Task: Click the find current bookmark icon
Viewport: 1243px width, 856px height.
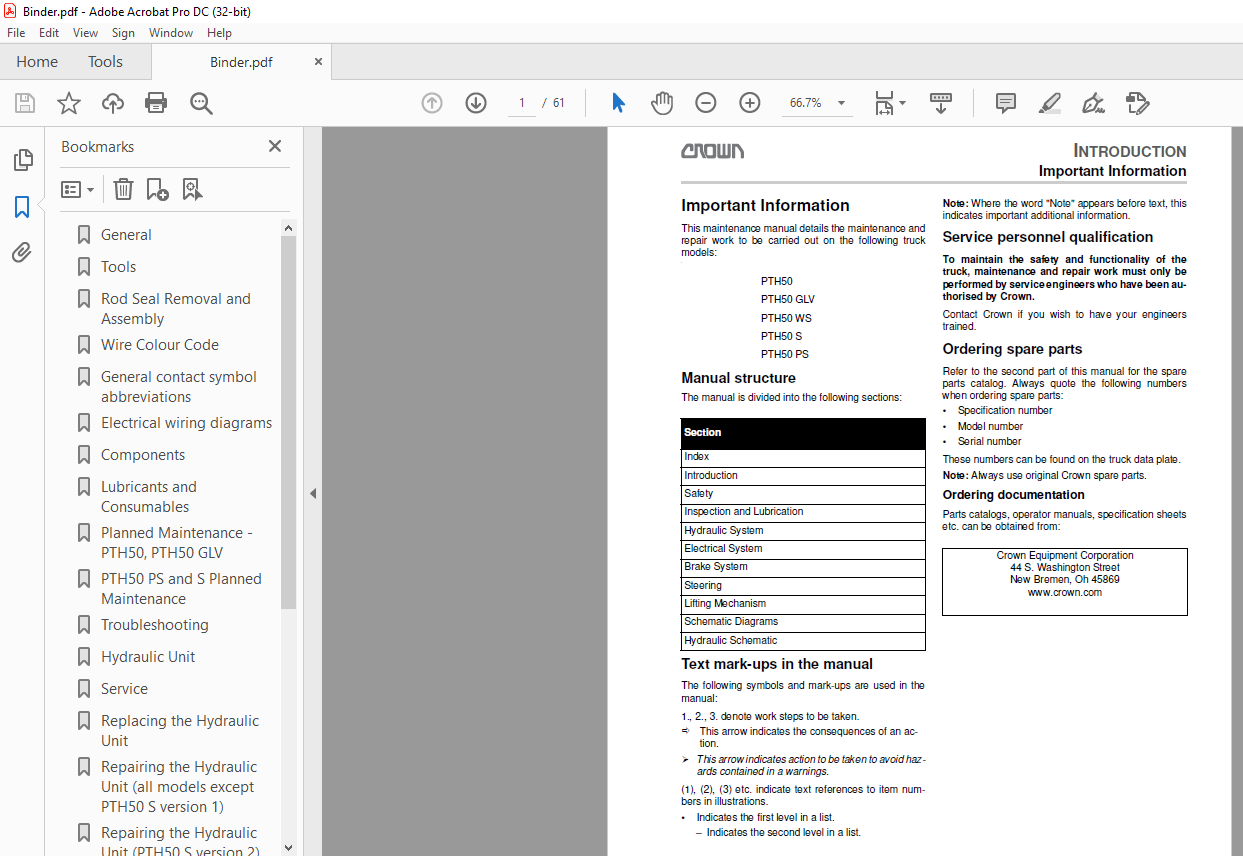Action: click(192, 189)
